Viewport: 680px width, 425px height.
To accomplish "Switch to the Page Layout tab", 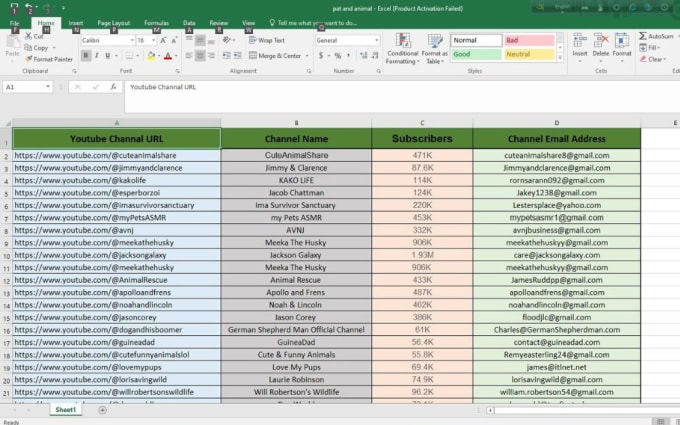I will tap(114, 23).
